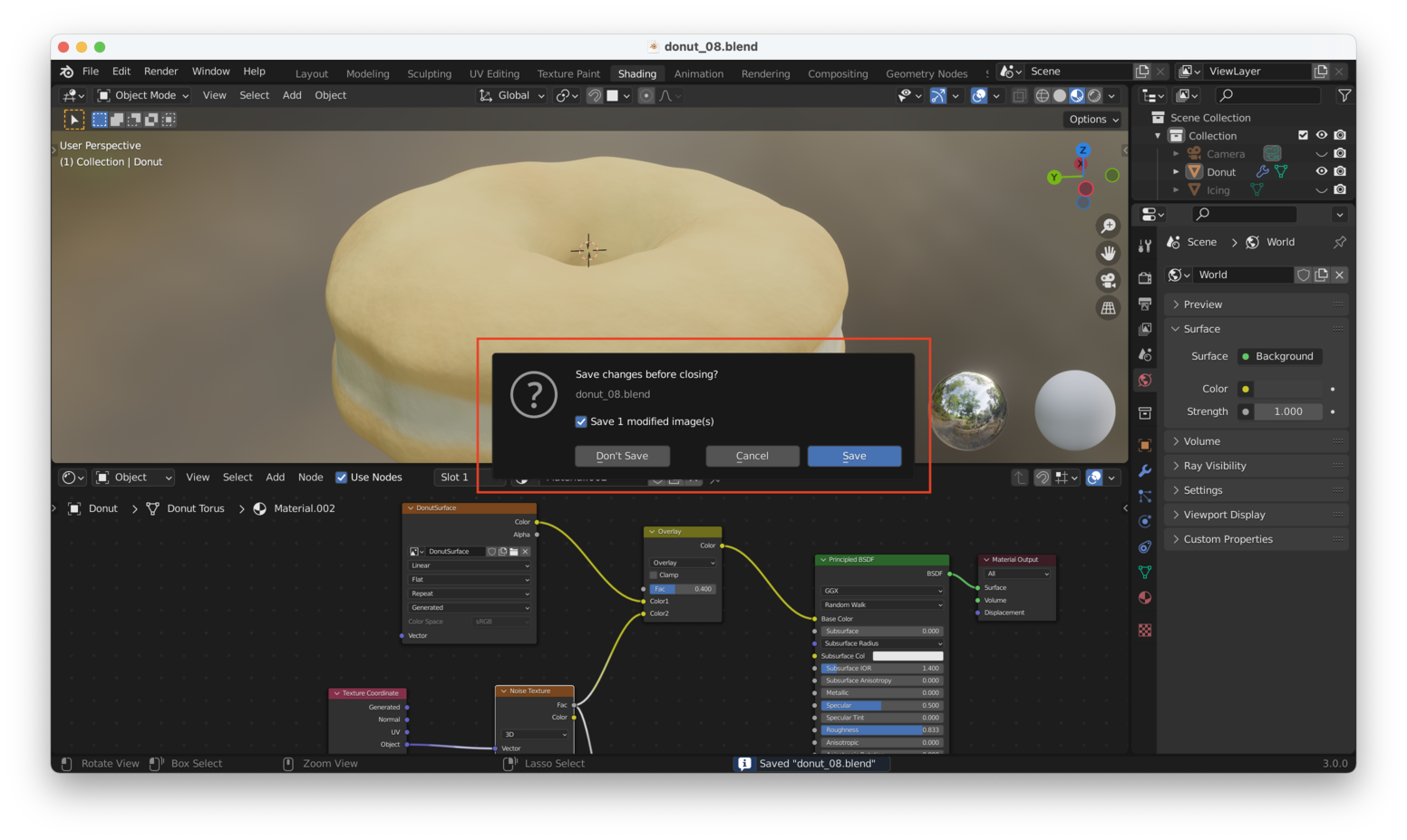The width and height of the screenshot is (1407, 840).
Task: Toggle the Use Nodes checkbox
Action: pos(342,478)
